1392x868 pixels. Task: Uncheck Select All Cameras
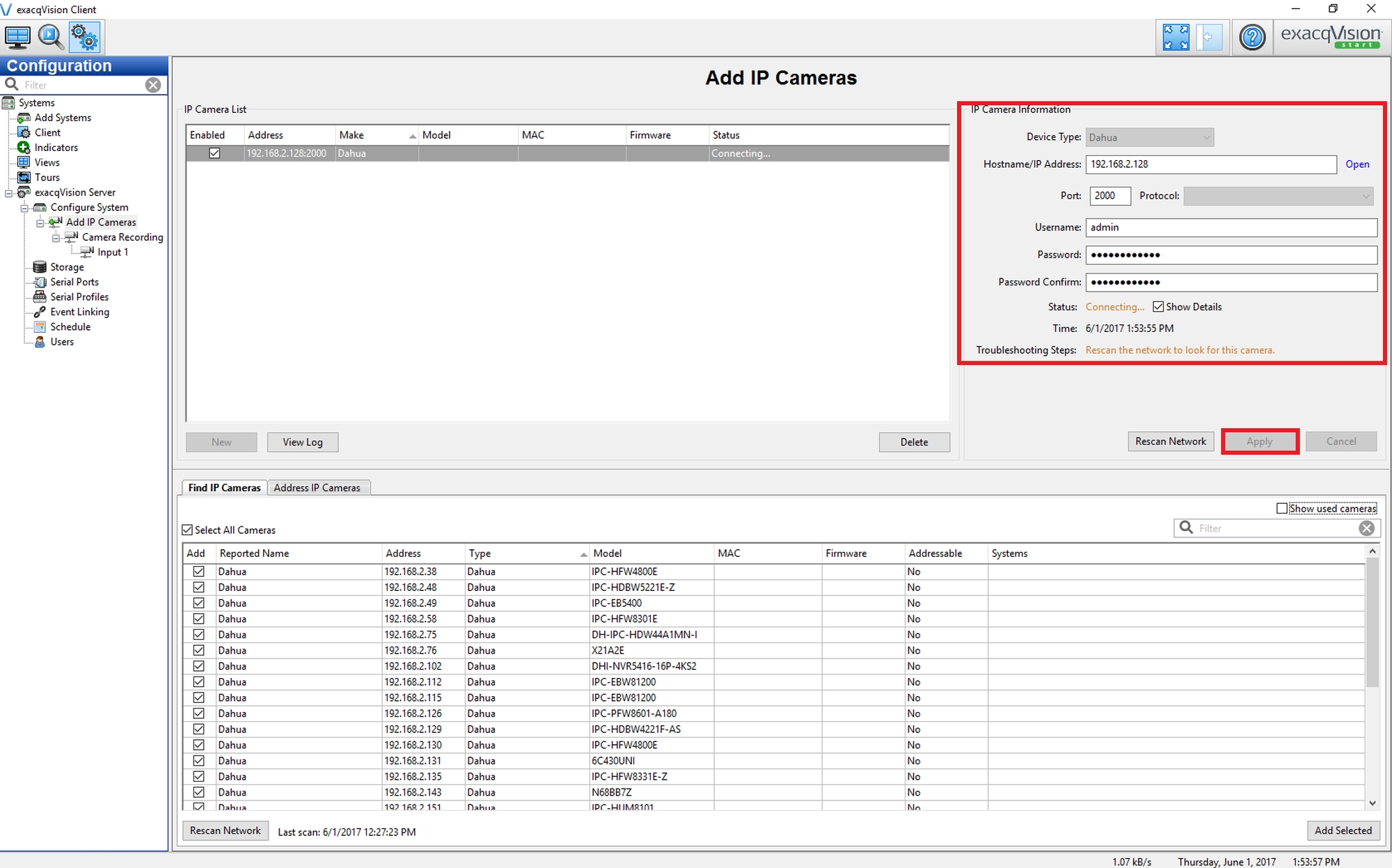(x=187, y=530)
